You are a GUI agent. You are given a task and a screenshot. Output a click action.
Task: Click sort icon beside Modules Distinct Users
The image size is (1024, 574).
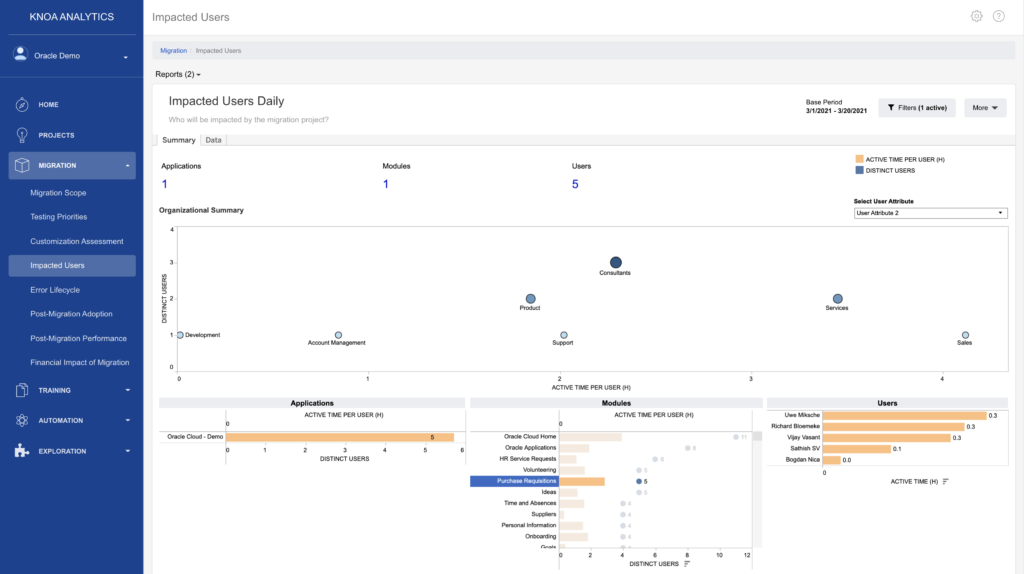coord(687,564)
